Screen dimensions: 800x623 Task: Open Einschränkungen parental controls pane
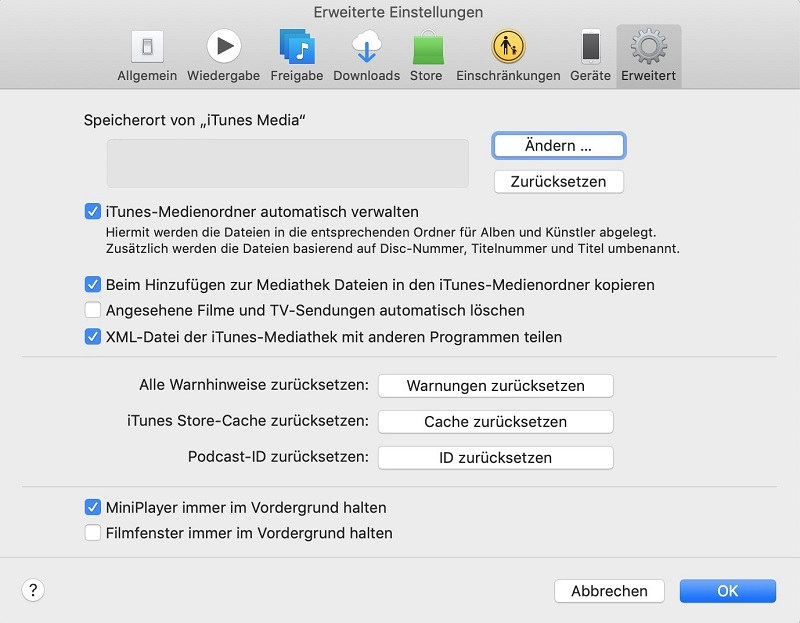(x=508, y=56)
